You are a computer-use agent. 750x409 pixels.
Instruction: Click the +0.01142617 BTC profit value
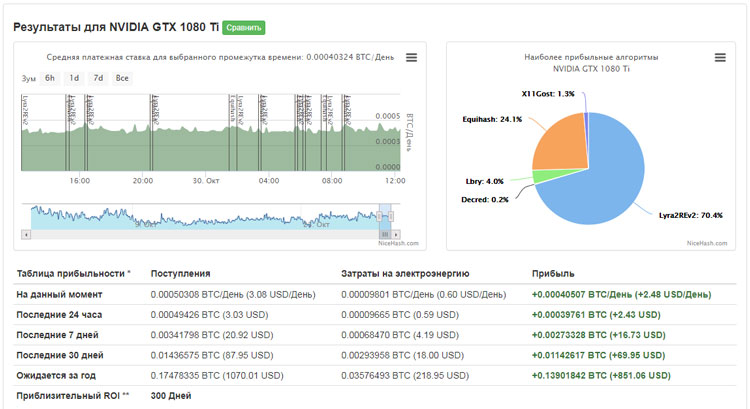coord(598,355)
